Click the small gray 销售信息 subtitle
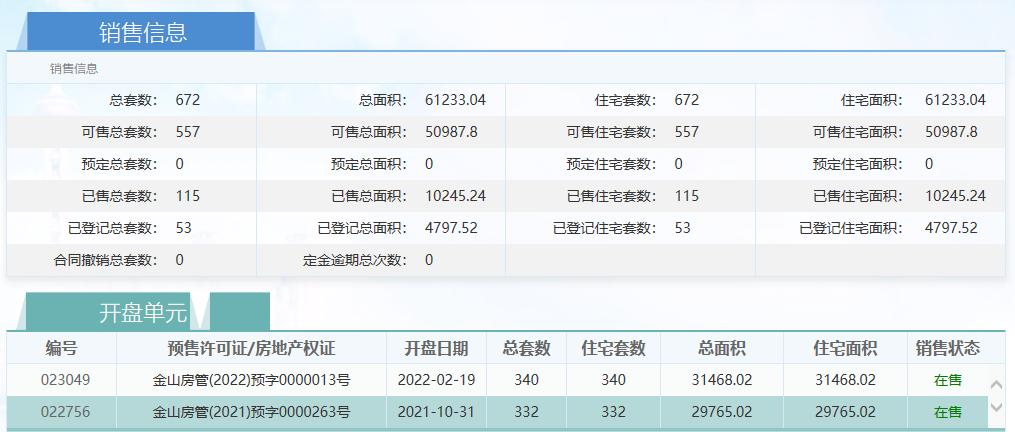This screenshot has width=1015, height=432. tap(74, 69)
